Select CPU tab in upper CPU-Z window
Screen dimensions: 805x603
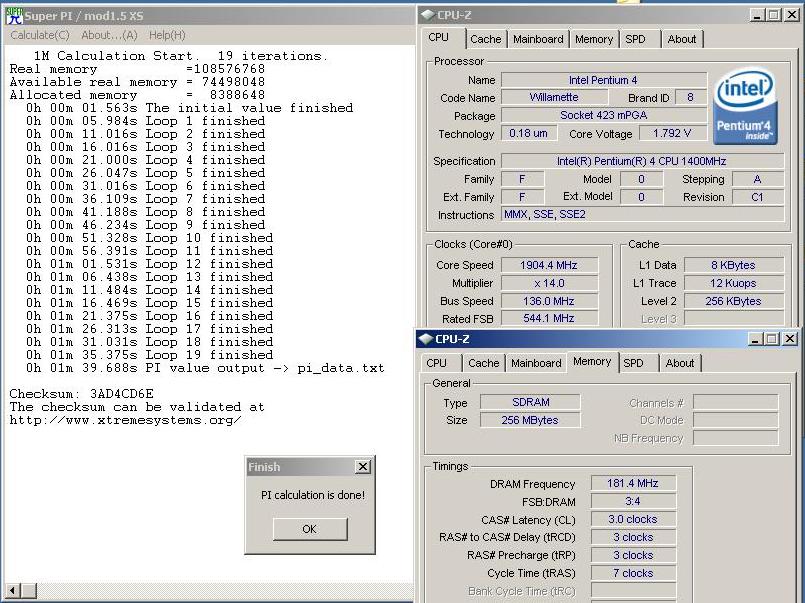438,37
